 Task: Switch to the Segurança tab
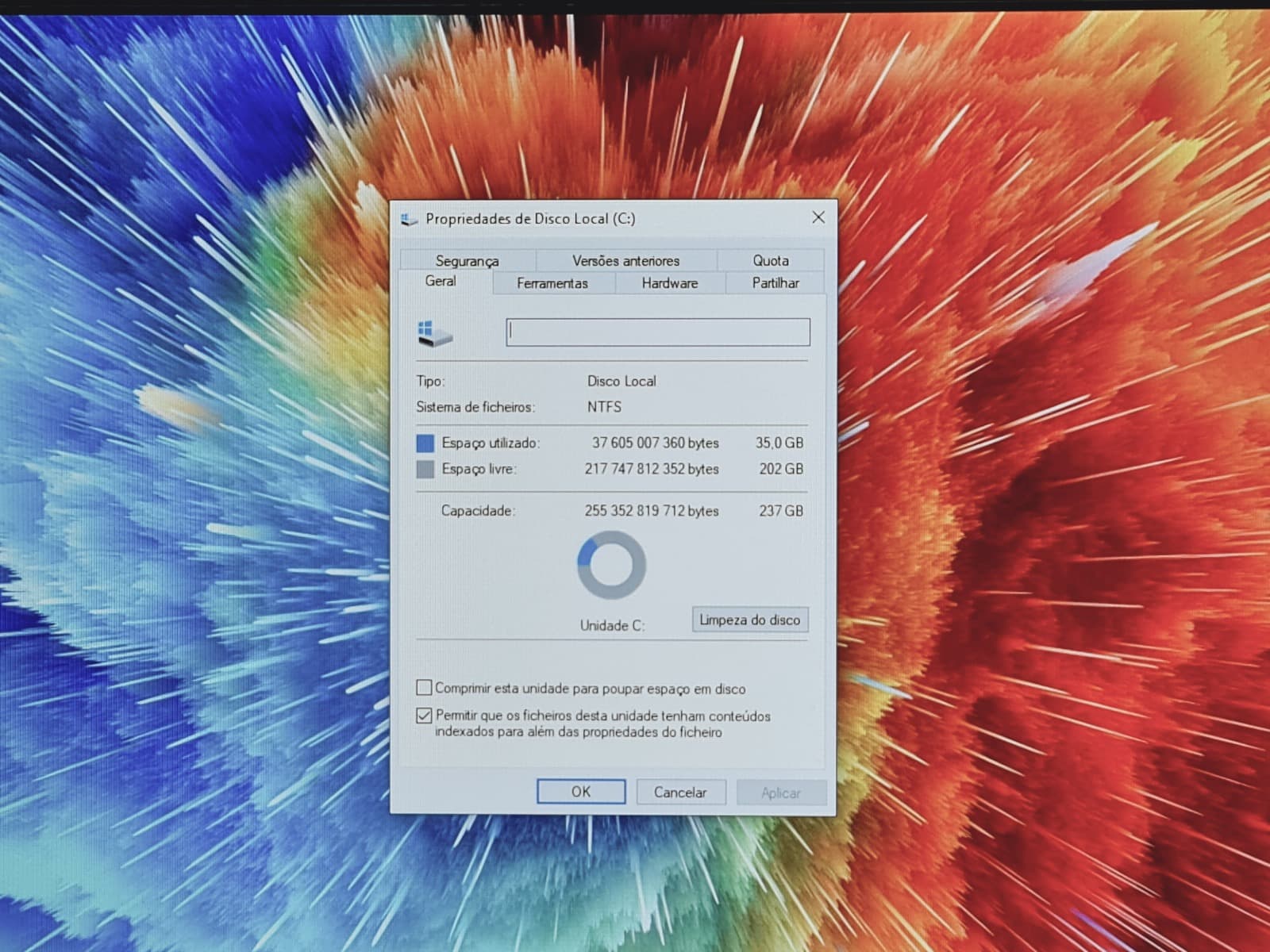click(468, 260)
